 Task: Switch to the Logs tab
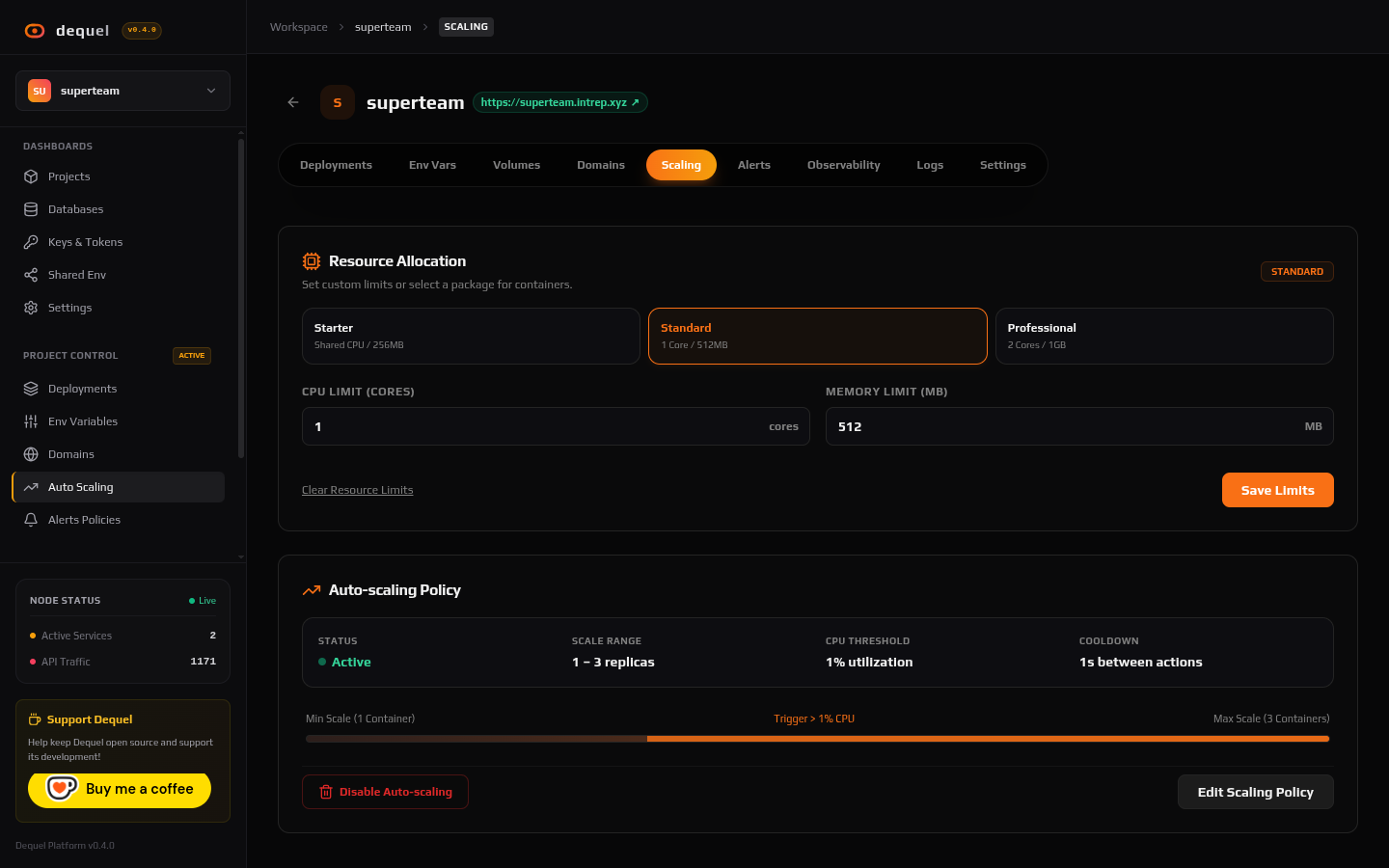tap(930, 165)
